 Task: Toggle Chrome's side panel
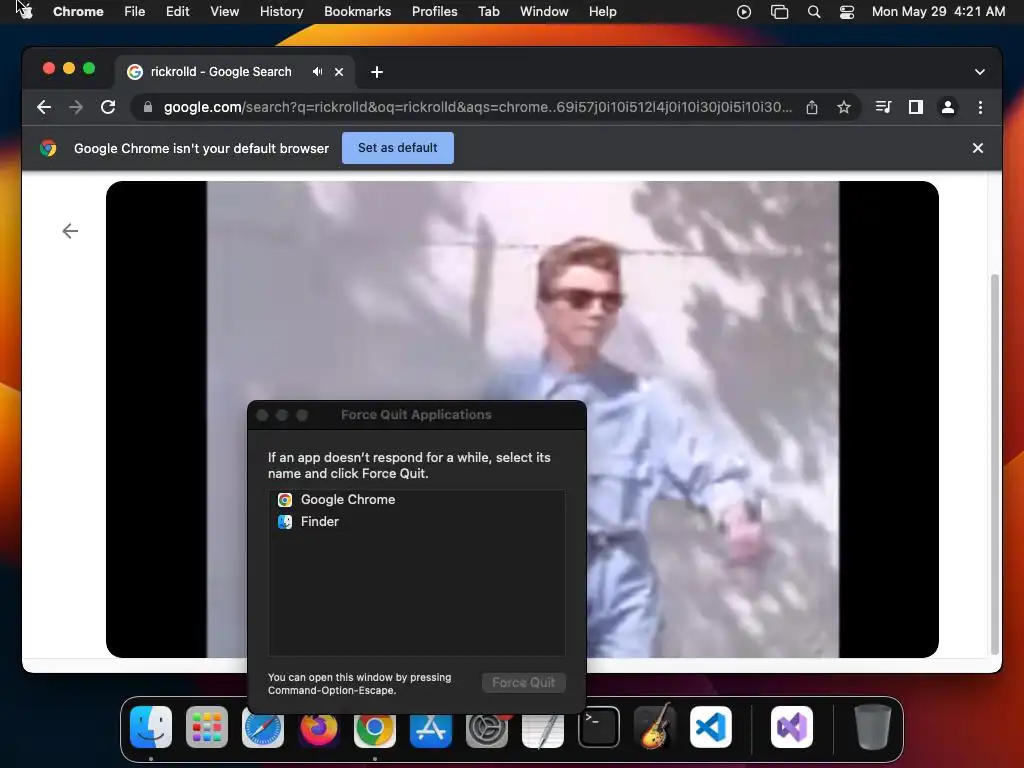[916, 107]
